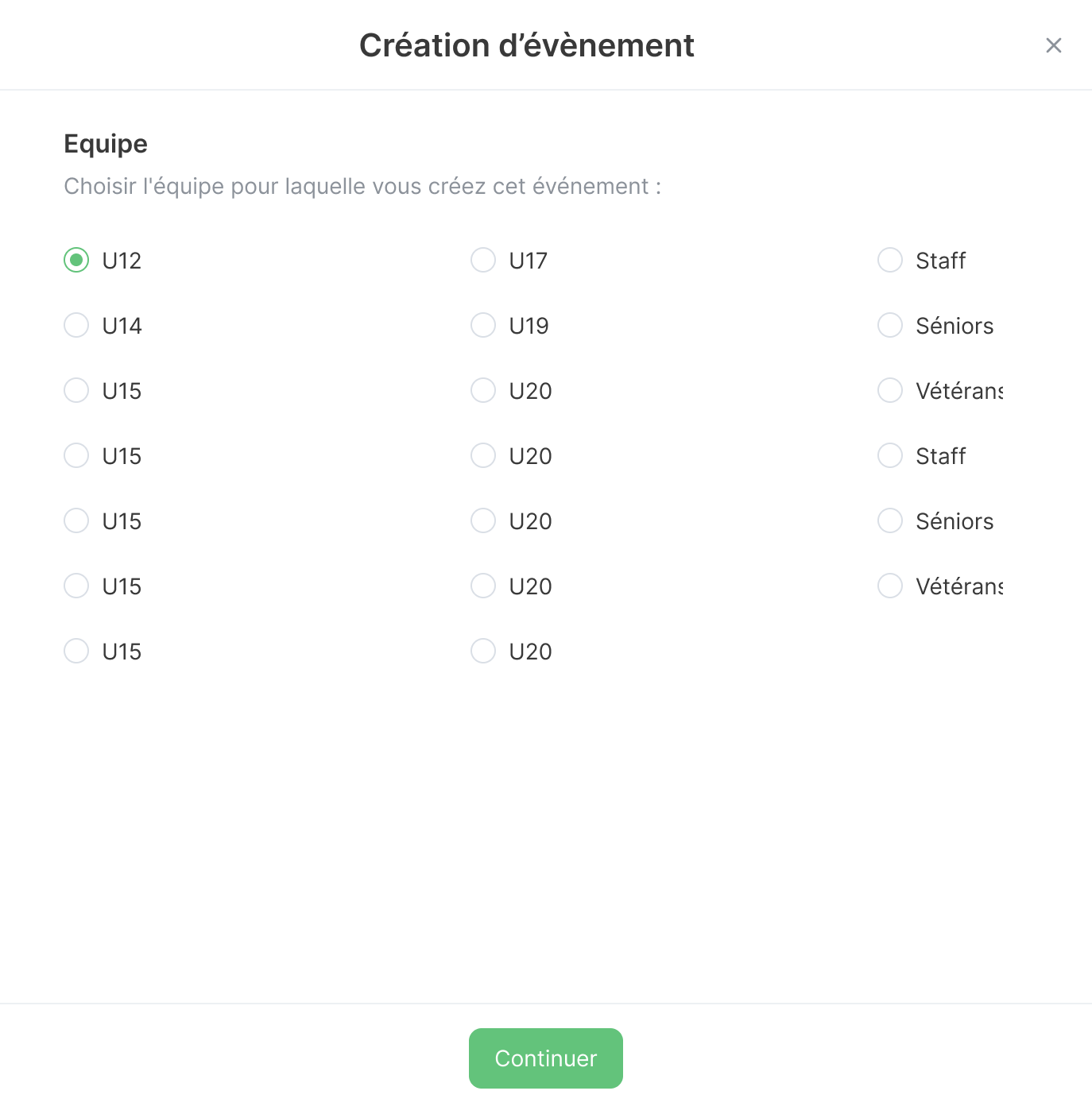
Task: Pick the second U20 radio button
Action: (483, 456)
